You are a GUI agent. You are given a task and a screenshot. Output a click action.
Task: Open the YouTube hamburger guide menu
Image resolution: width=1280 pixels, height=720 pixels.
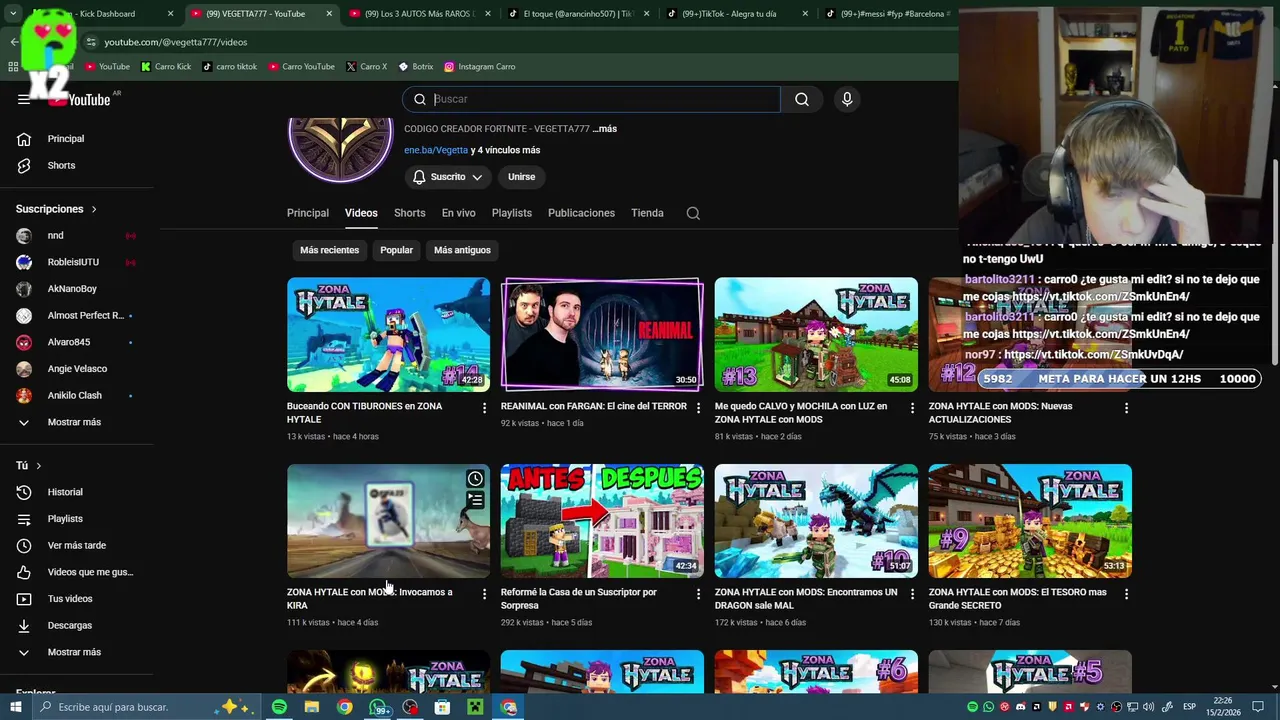click(x=24, y=99)
